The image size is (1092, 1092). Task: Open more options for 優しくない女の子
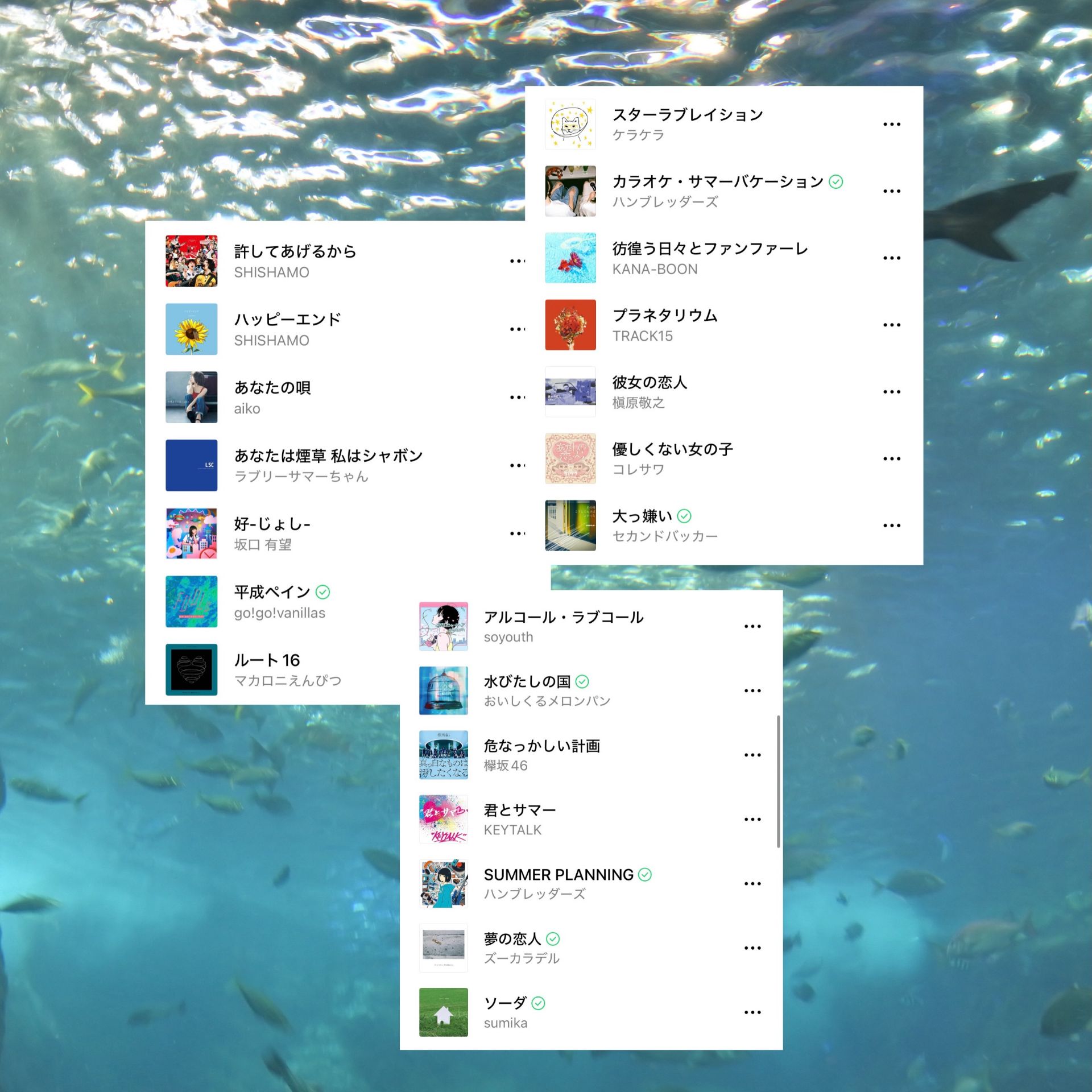point(891,458)
